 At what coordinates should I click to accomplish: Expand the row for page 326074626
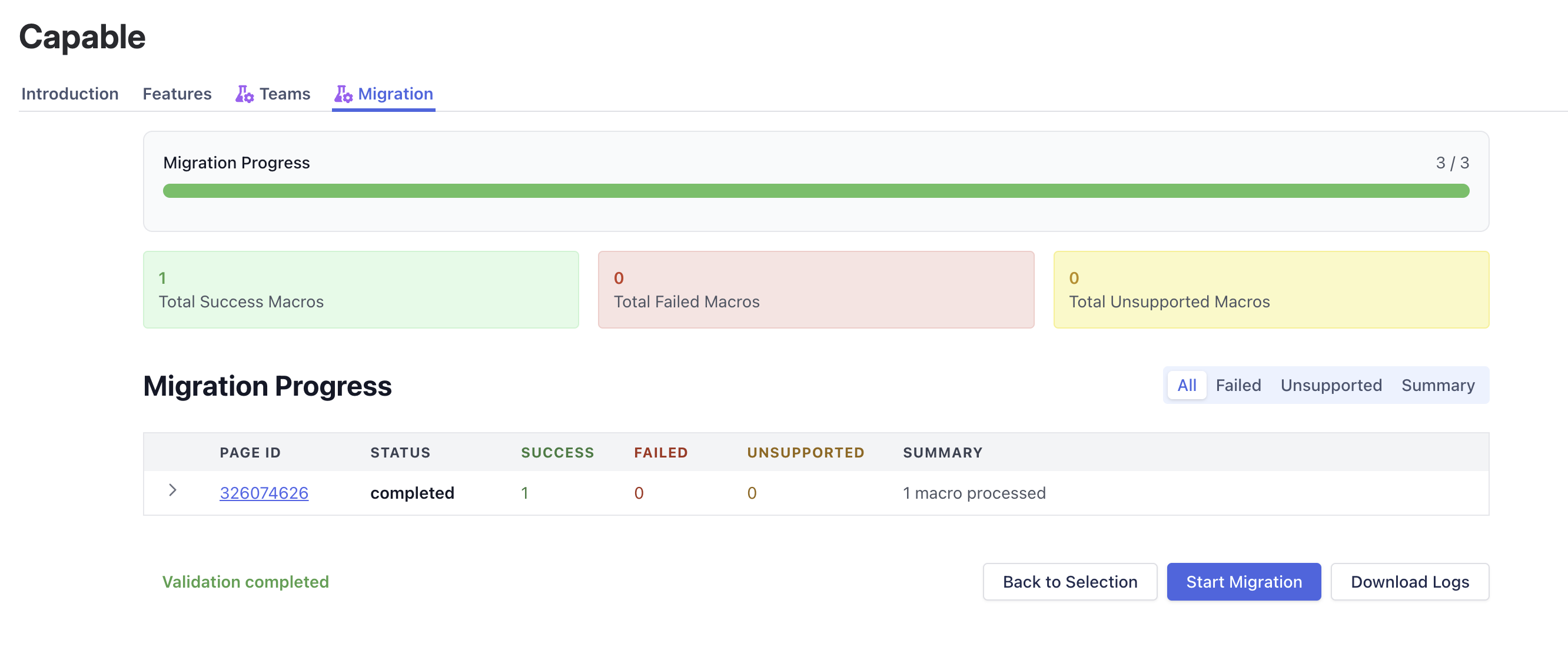pos(173,490)
